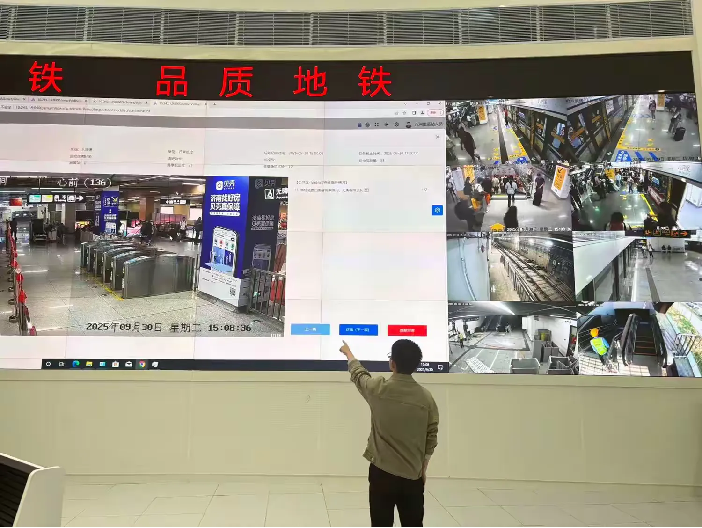
Task: Close the second browser tab
Action: pos(86,100)
